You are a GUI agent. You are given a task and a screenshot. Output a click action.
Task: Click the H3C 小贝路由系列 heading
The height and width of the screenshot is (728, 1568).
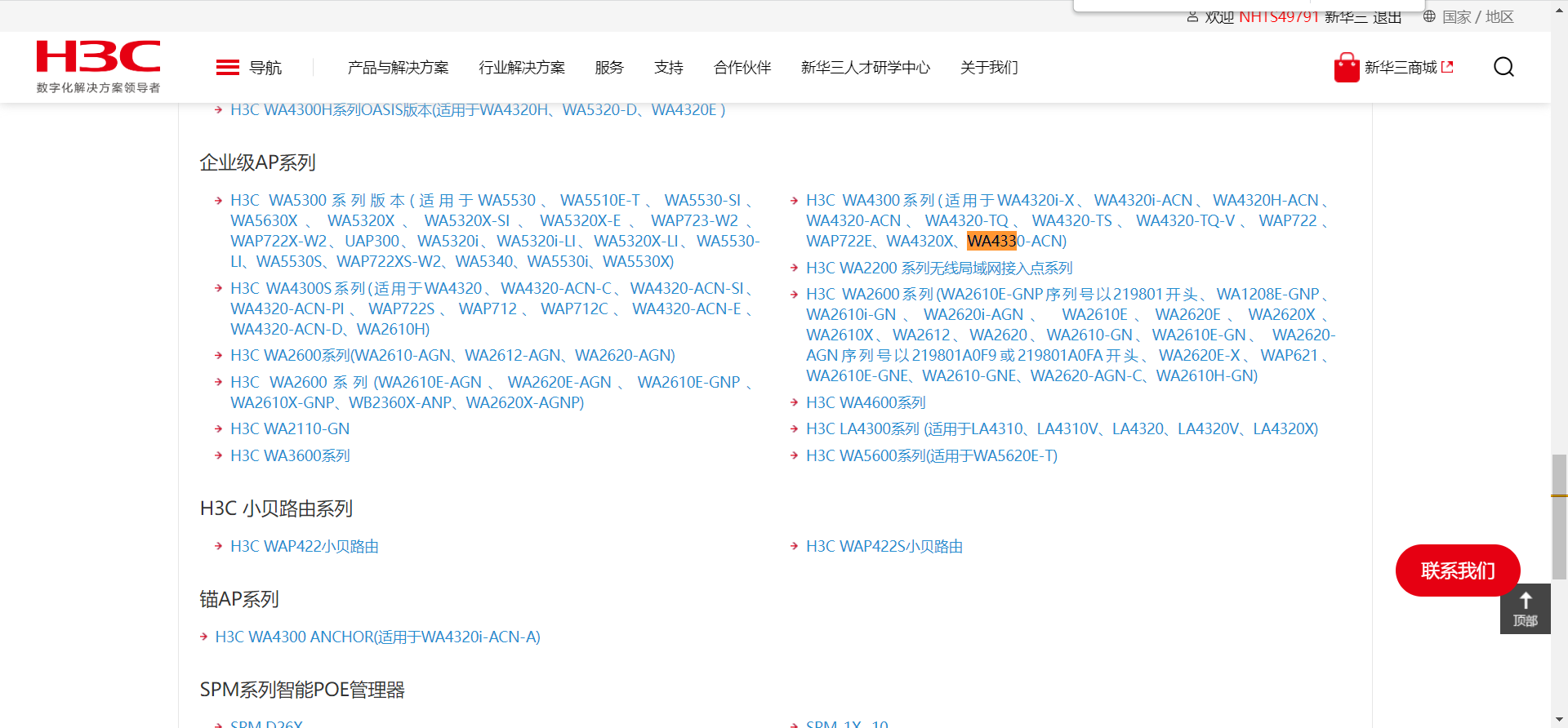(276, 509)
